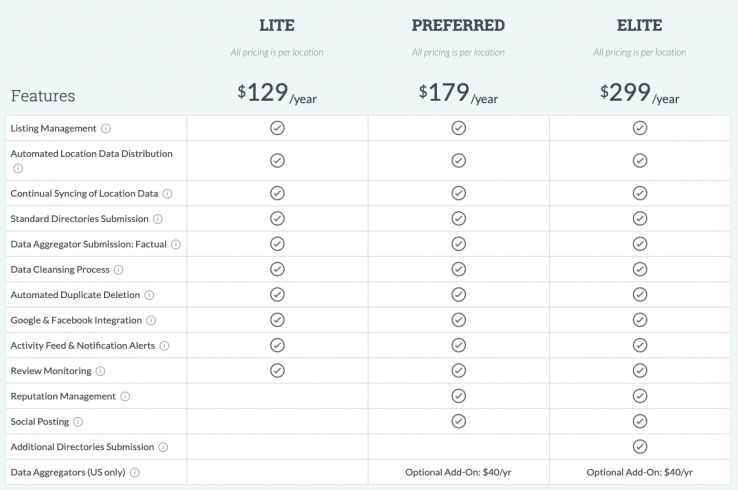Click info icon below Automated Location Data Distribution
The height and width of the screenshot is (490, 738).
(18, 168)
